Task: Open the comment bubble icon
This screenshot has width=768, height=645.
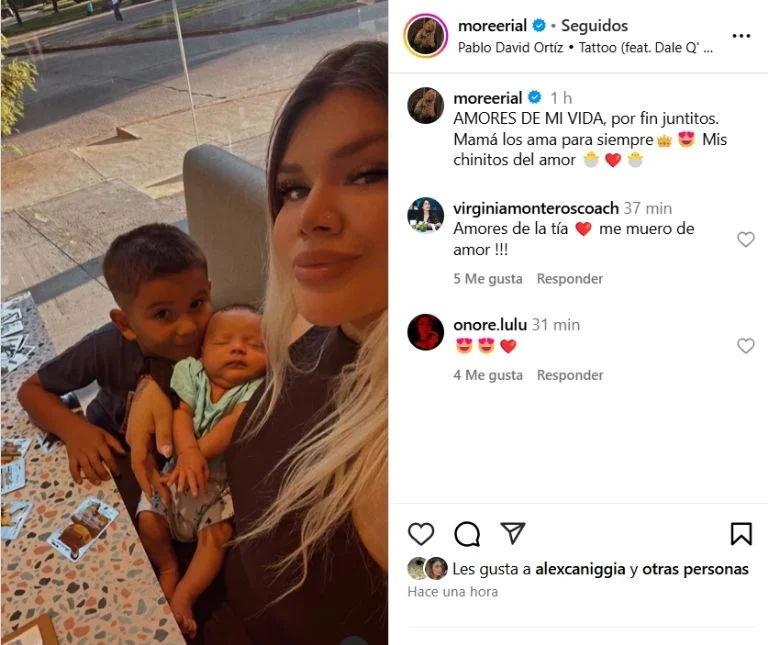Action: coord(467,534)
